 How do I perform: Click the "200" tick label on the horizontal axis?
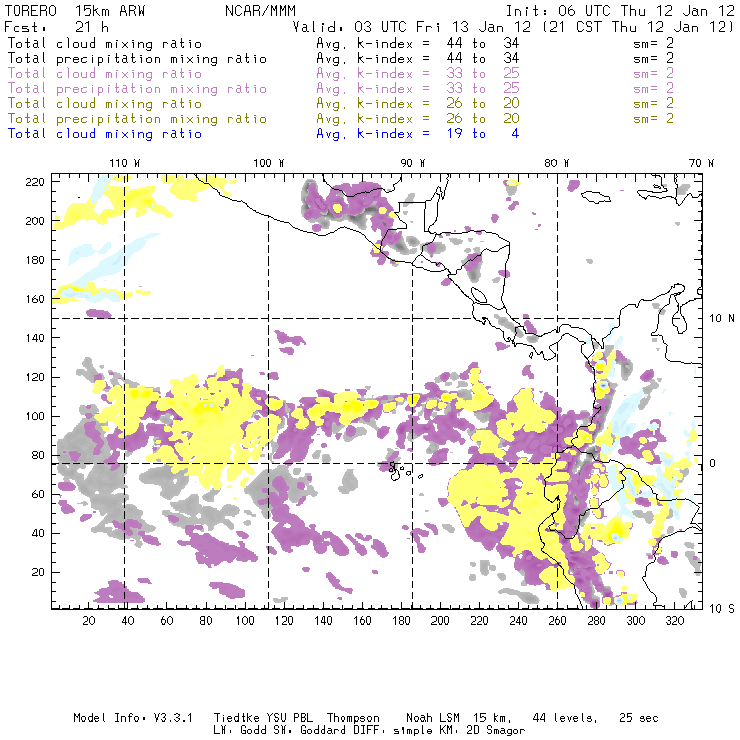[x=440, y=621]
